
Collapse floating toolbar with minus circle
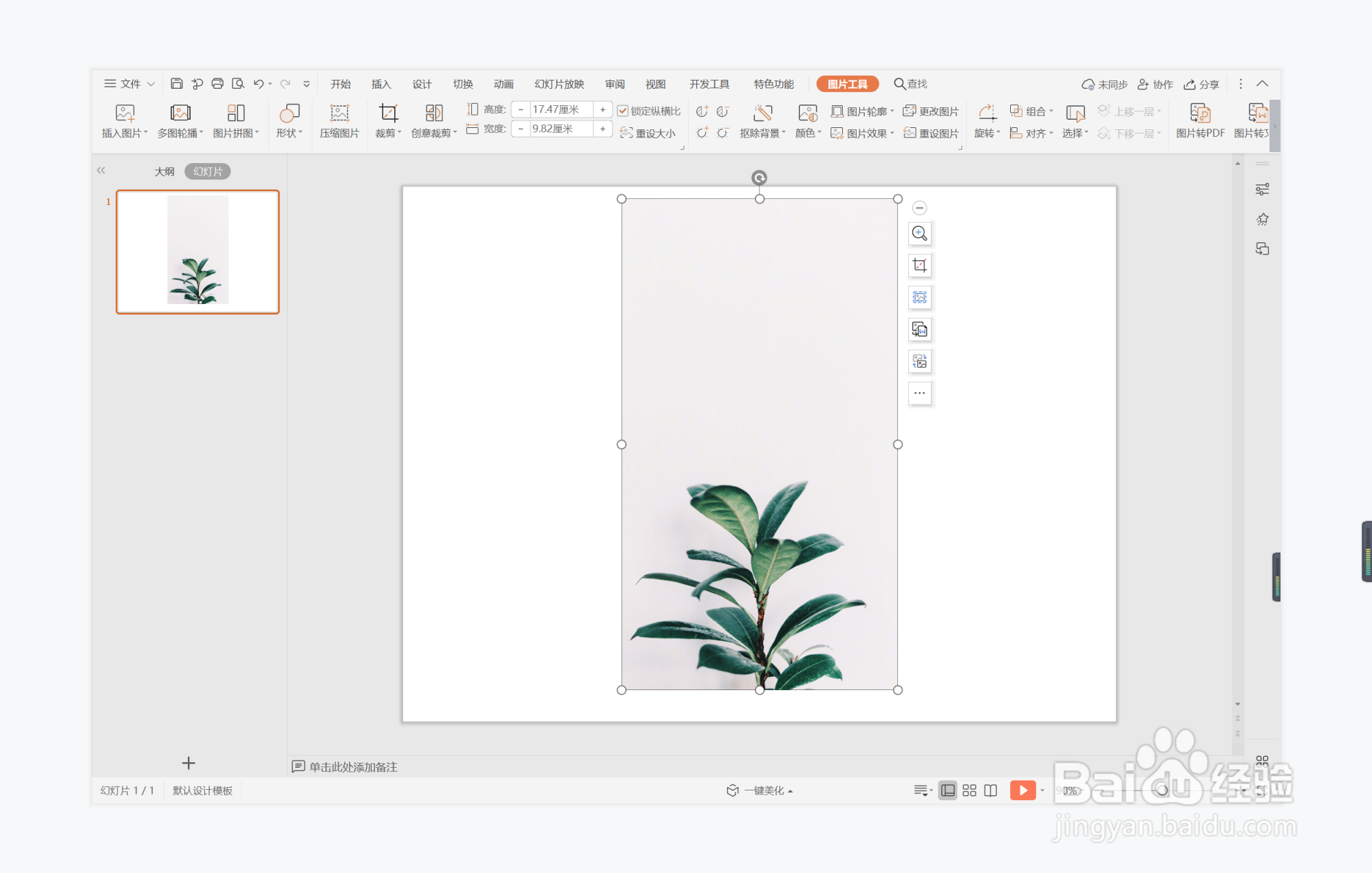click(919, 208)
